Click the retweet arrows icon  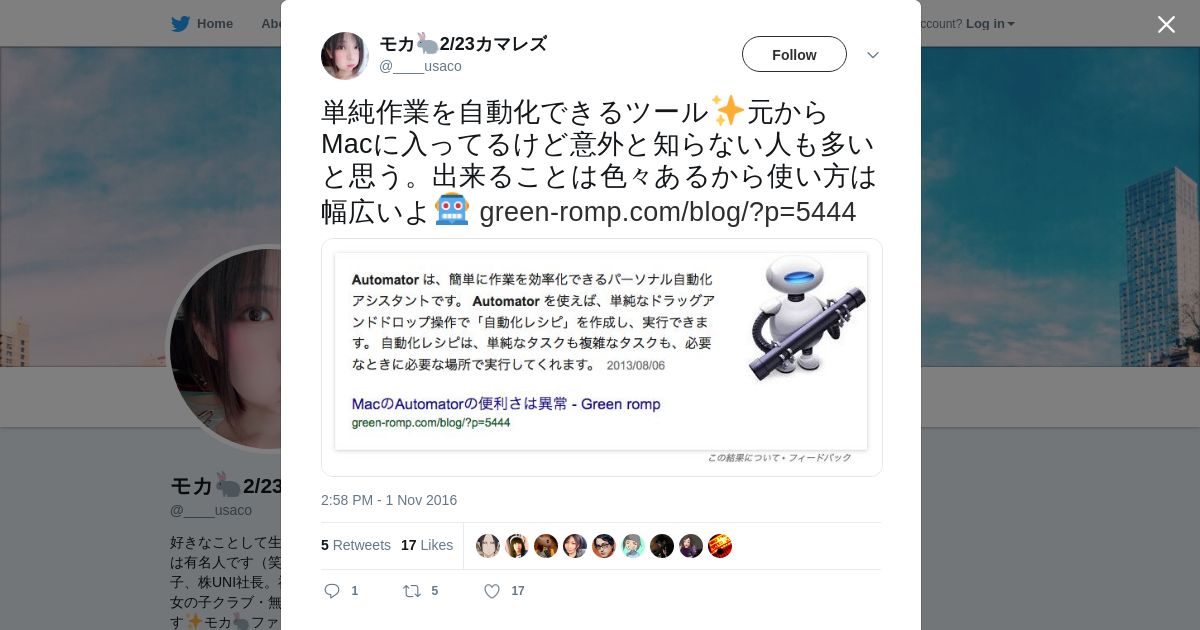point(411,591)
